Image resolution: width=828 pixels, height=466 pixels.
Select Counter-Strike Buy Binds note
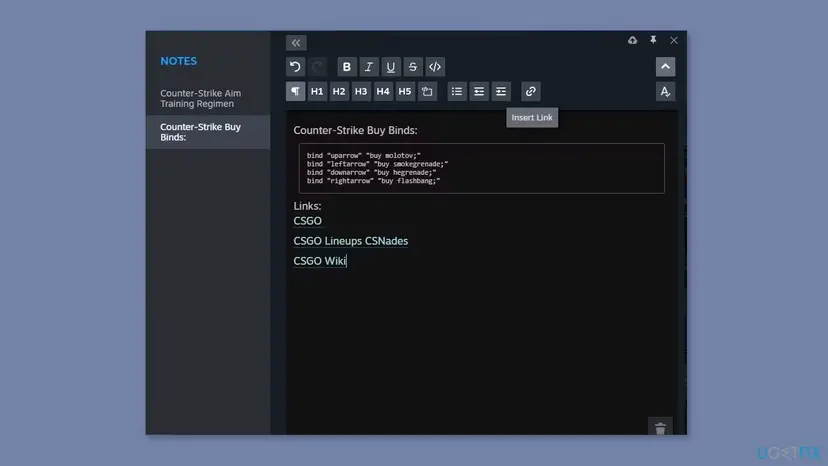point(208,132)
